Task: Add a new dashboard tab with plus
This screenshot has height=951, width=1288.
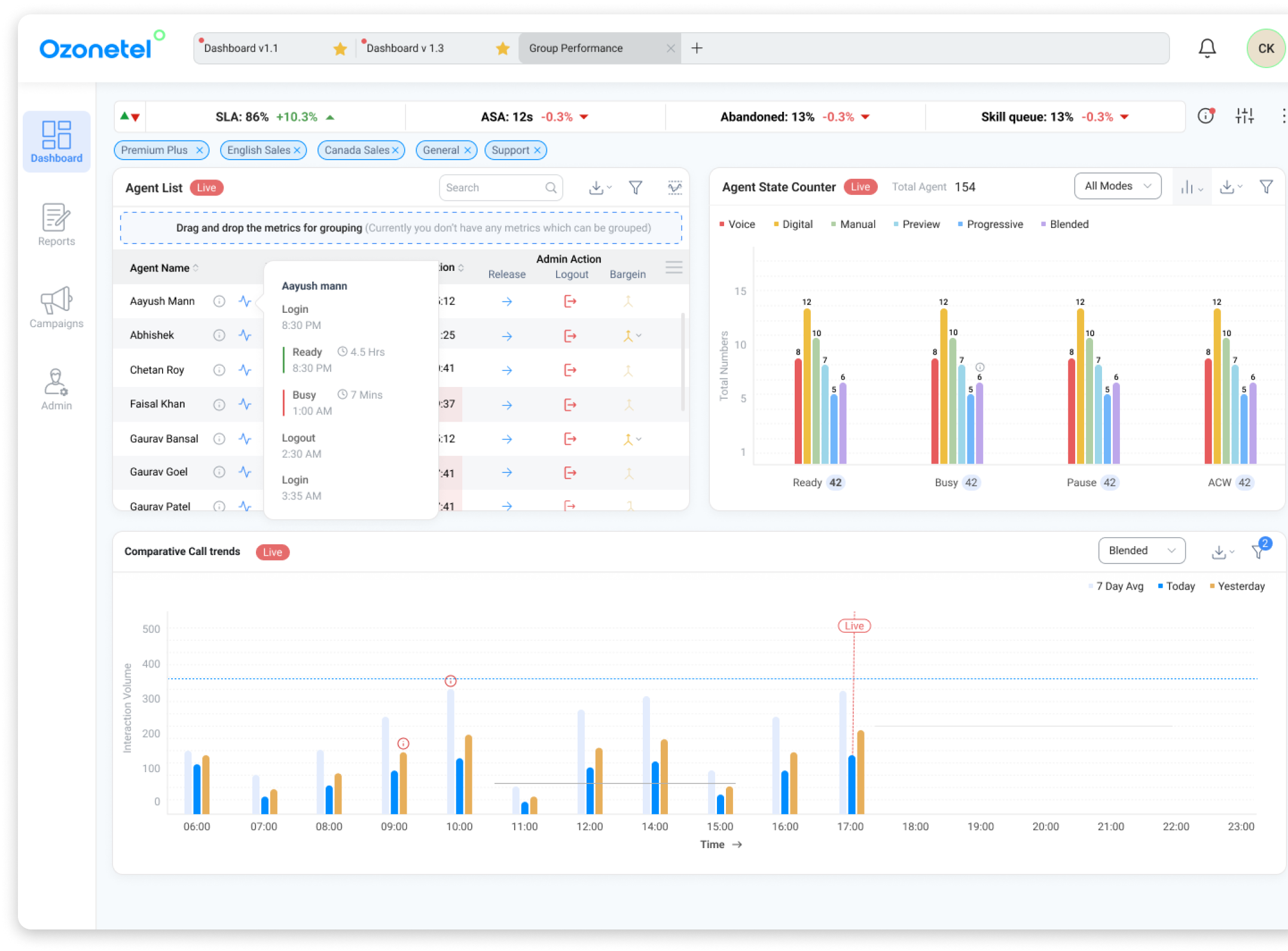Action: (x=697, y=48)
